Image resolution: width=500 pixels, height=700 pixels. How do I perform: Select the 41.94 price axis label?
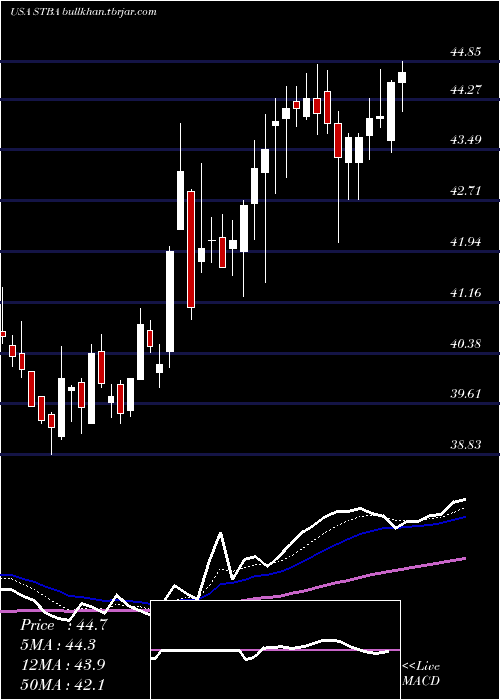coord(466,242)
